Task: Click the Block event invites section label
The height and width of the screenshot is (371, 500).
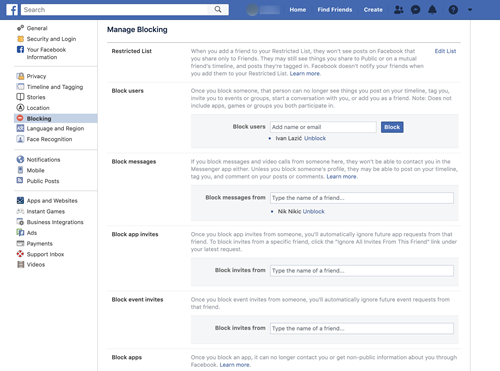Action: (x=137, y=300)
